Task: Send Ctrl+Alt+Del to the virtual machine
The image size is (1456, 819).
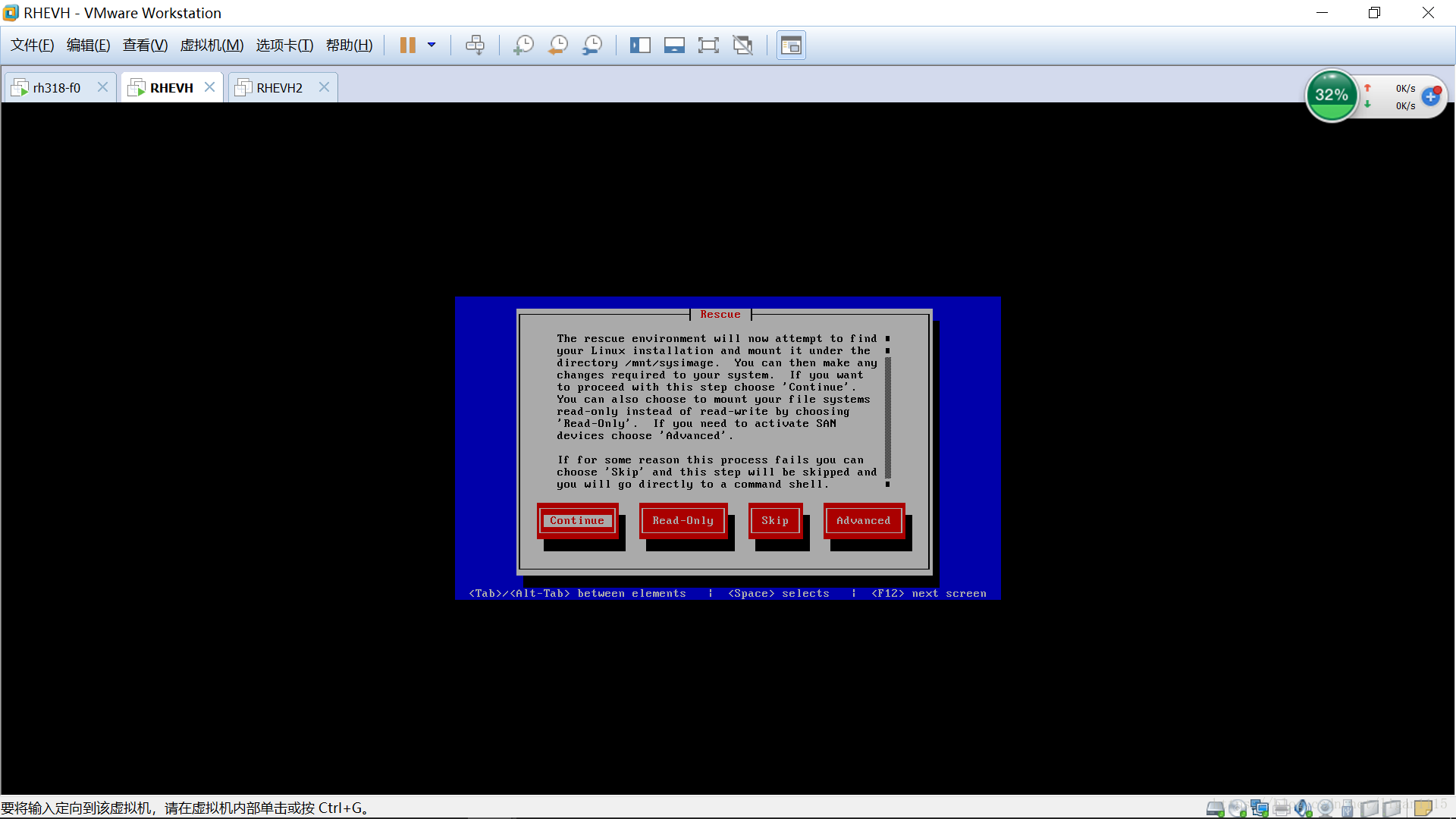Action: (x=475, y=45)
